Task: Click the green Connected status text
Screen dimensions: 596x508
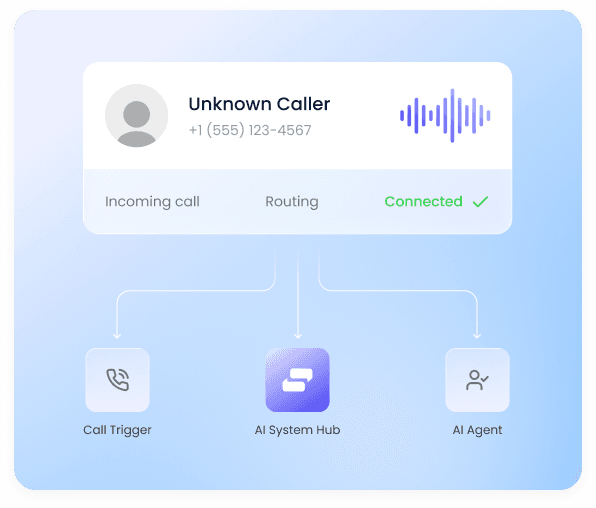Action: click(x=423, y=202)
